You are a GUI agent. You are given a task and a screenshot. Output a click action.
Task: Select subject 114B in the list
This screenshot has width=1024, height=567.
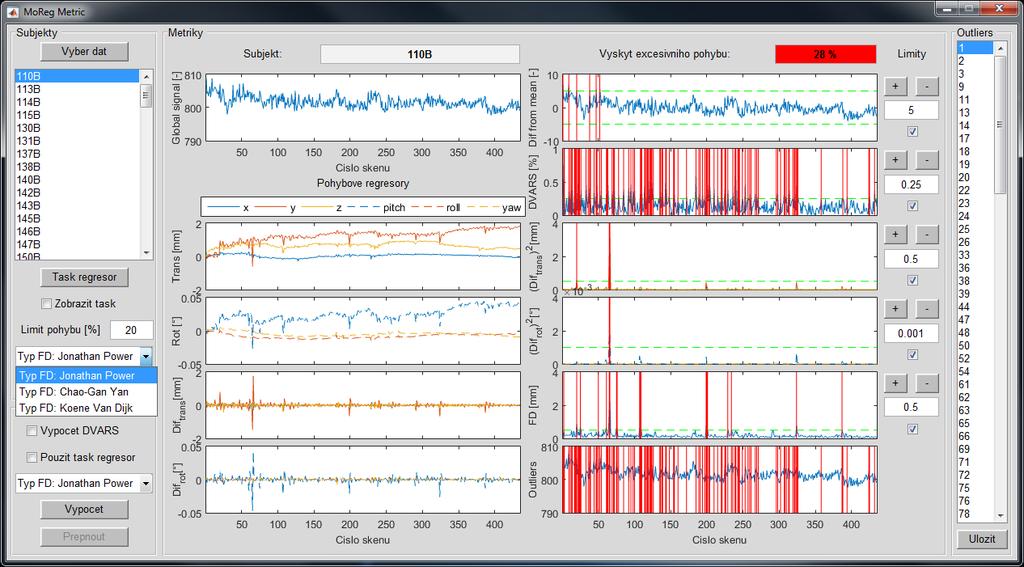coord(78,102)
